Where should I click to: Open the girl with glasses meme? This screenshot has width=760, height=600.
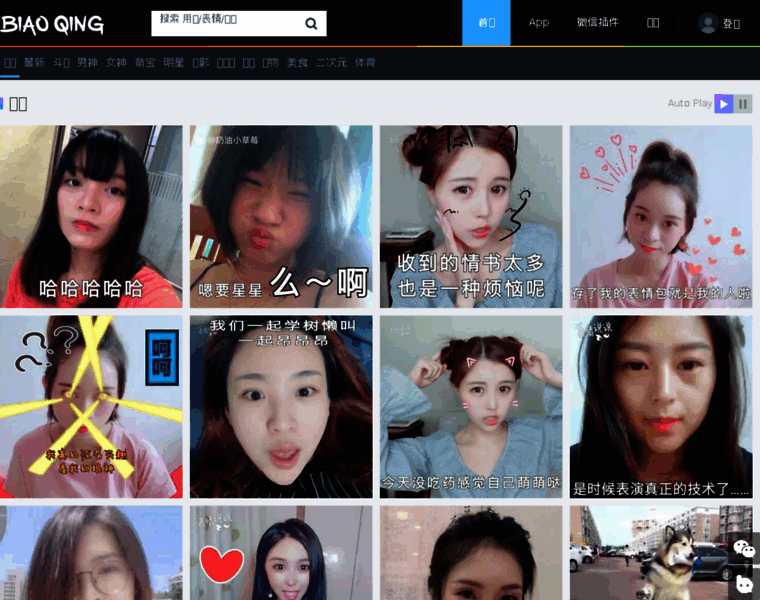click(91, 553)
